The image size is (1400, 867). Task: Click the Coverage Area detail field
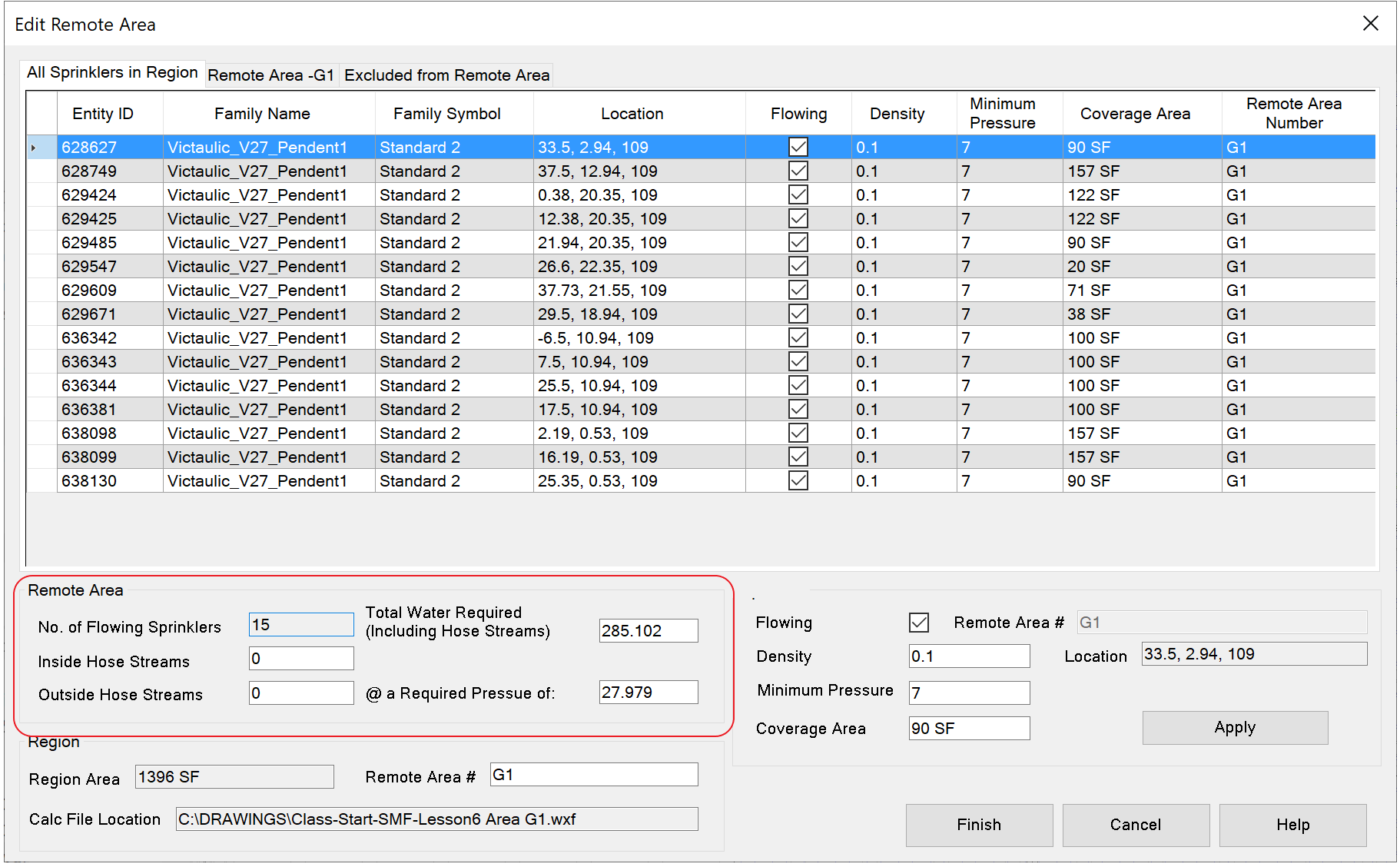click(969, 728)
